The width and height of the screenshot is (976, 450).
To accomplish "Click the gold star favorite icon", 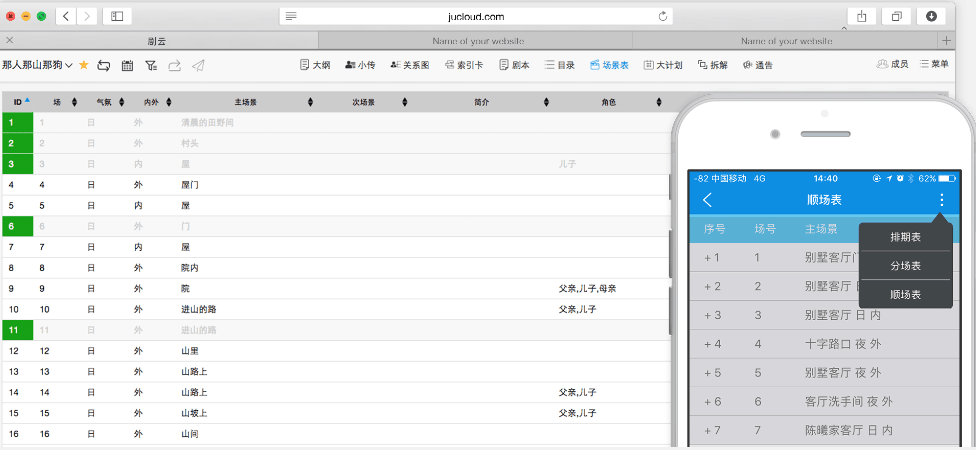I will (84, 65).
